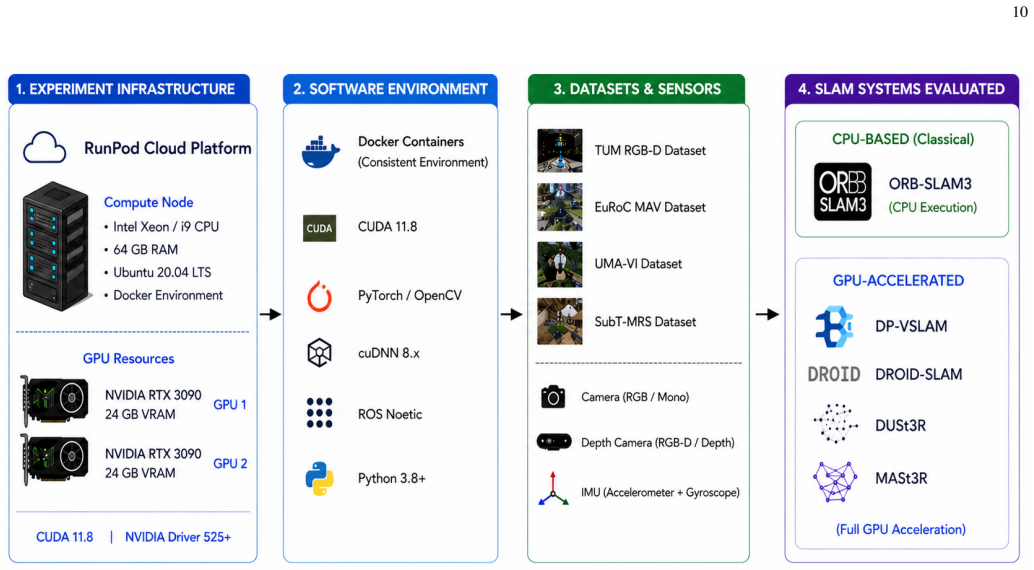Click the ORB-SLAM3 black logo

(x=842, y=191)
